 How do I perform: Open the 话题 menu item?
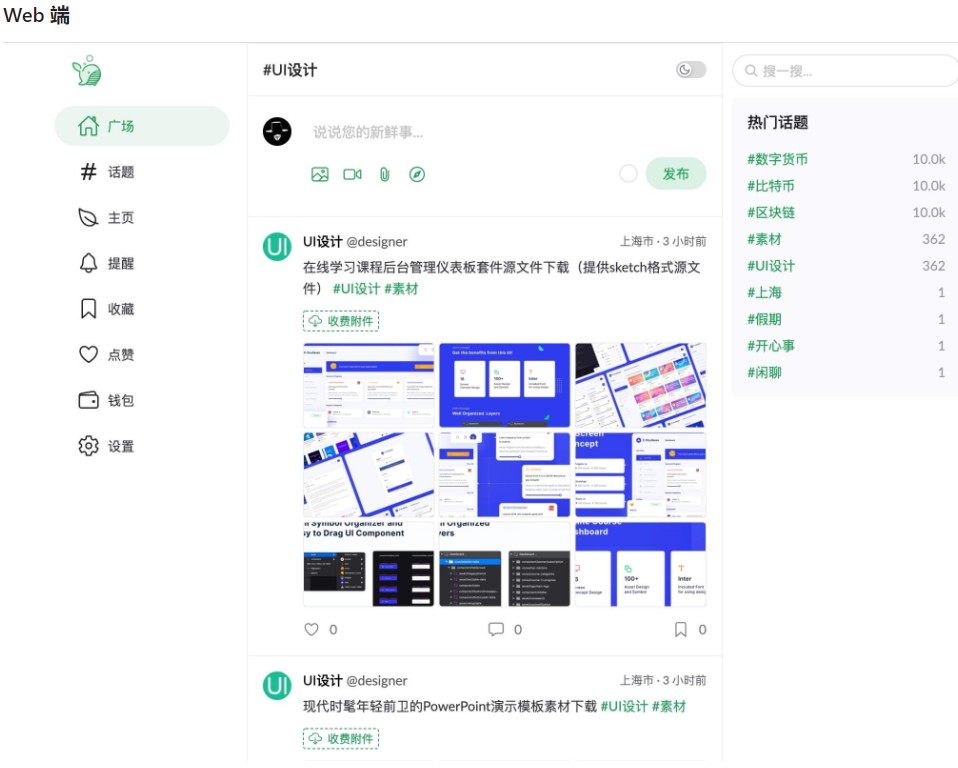click(120, 172)
